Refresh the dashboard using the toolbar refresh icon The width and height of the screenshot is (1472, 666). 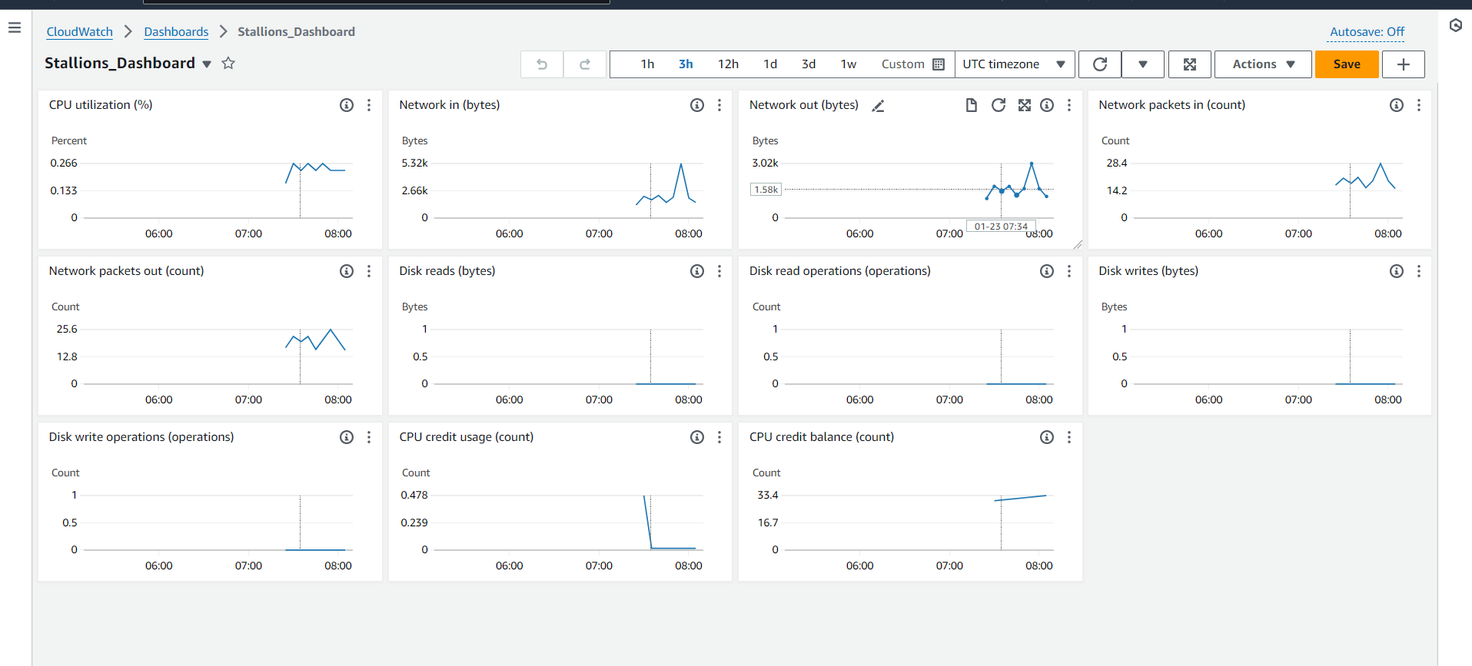pyautogui.click(x=1100, y=64)
